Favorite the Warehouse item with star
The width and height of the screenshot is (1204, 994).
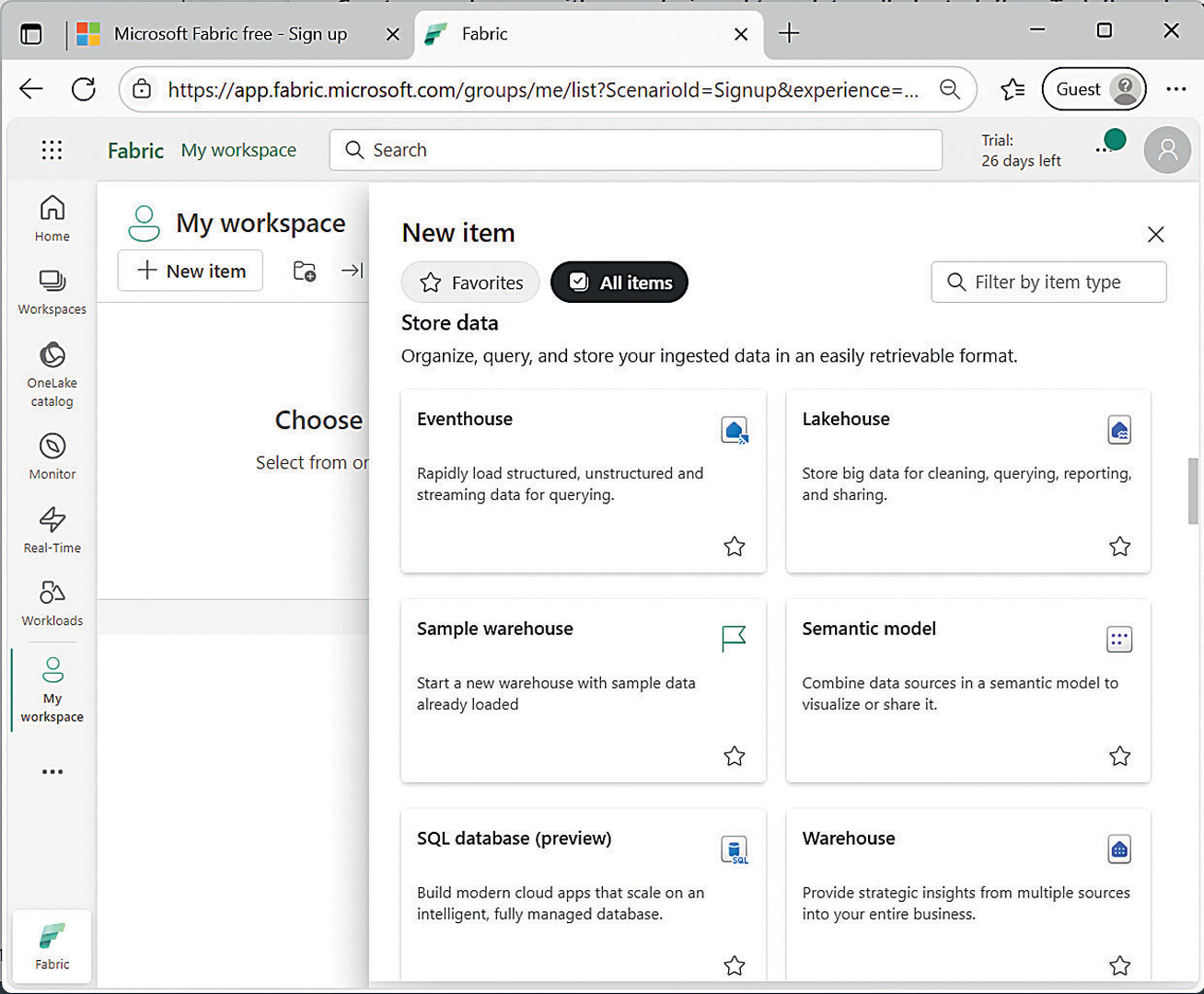[1119, 966]
